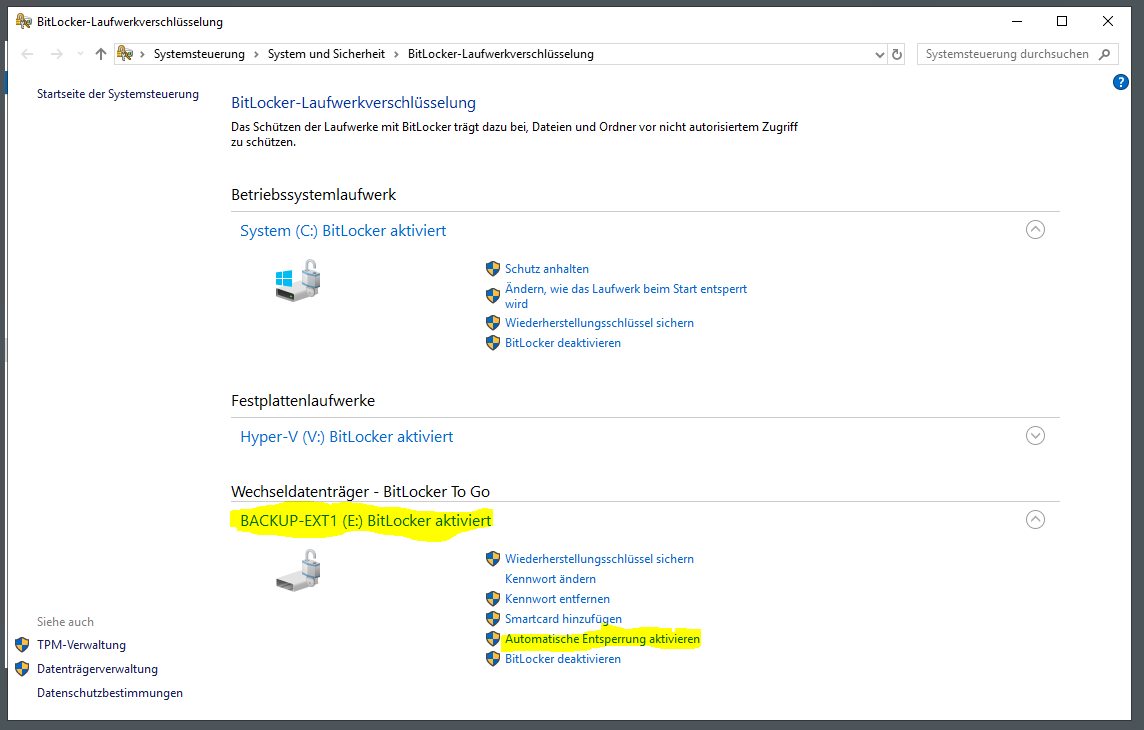
Task: Click the shield icon next to Schutz anhalten
Action: (x=493, y=269)
